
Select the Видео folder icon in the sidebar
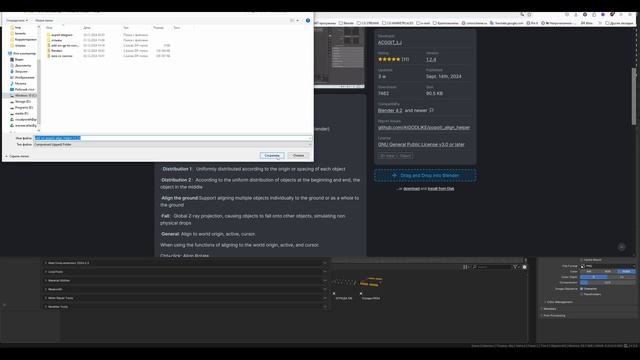pos(12,60)
